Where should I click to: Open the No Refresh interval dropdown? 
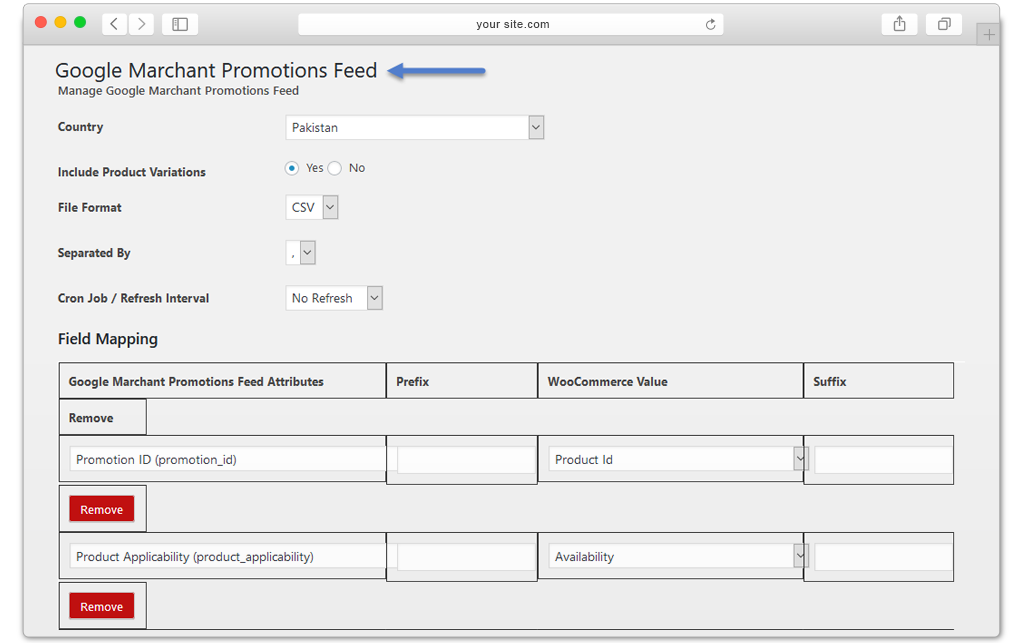point(334,298)
